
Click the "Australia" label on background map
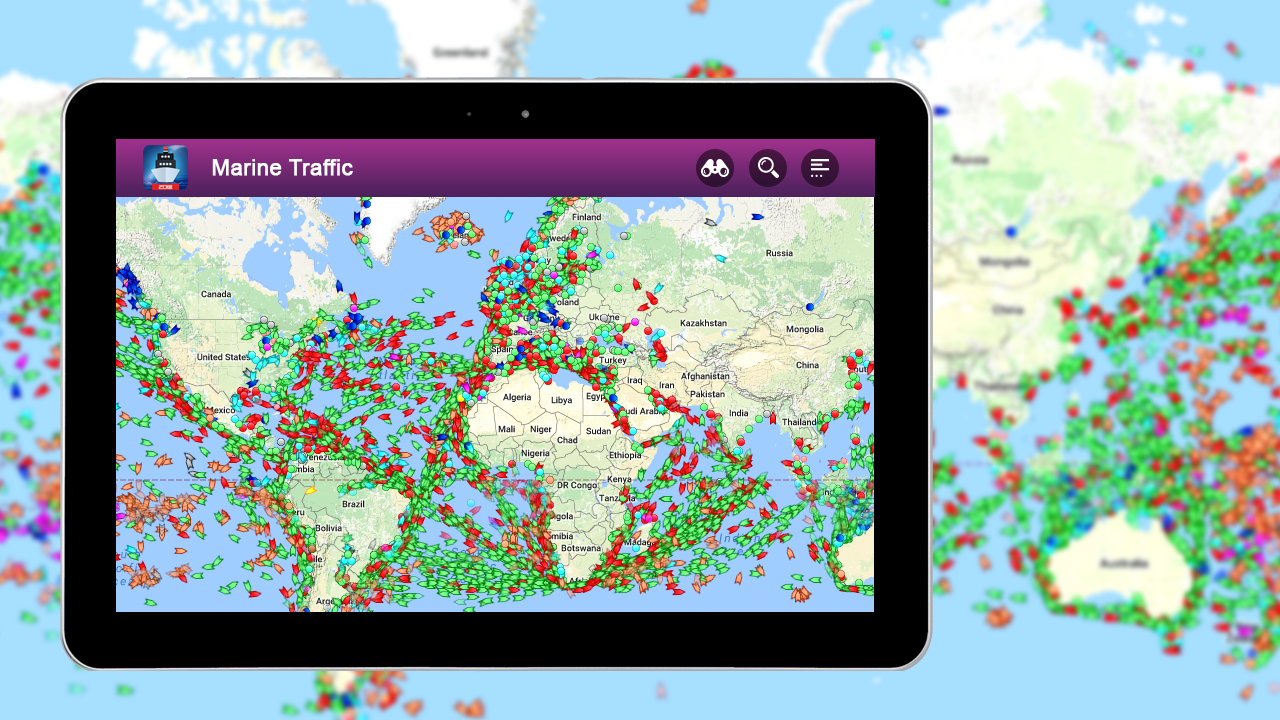[1124, 563]
